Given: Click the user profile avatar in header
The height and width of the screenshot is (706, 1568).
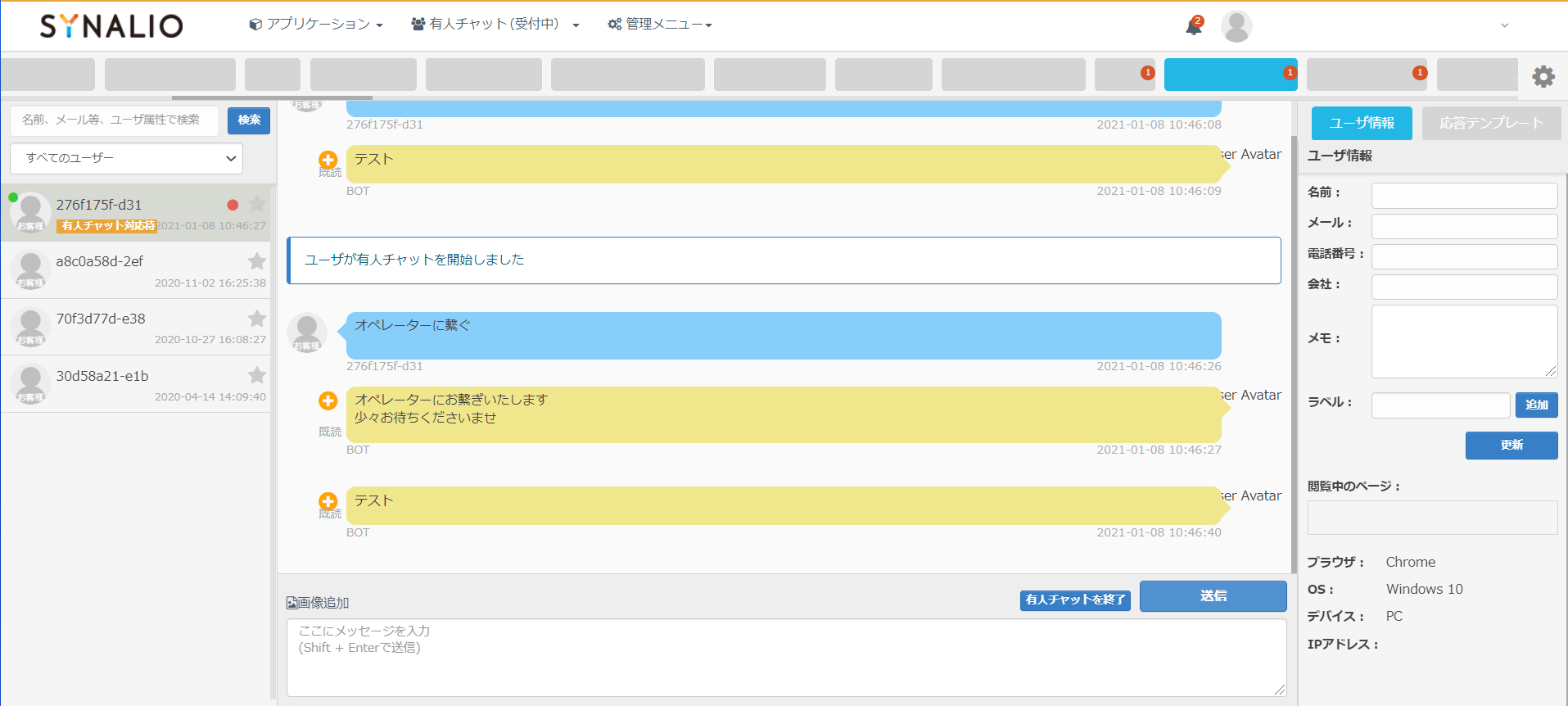Looking at the screenshot, I should point(1236,26).
